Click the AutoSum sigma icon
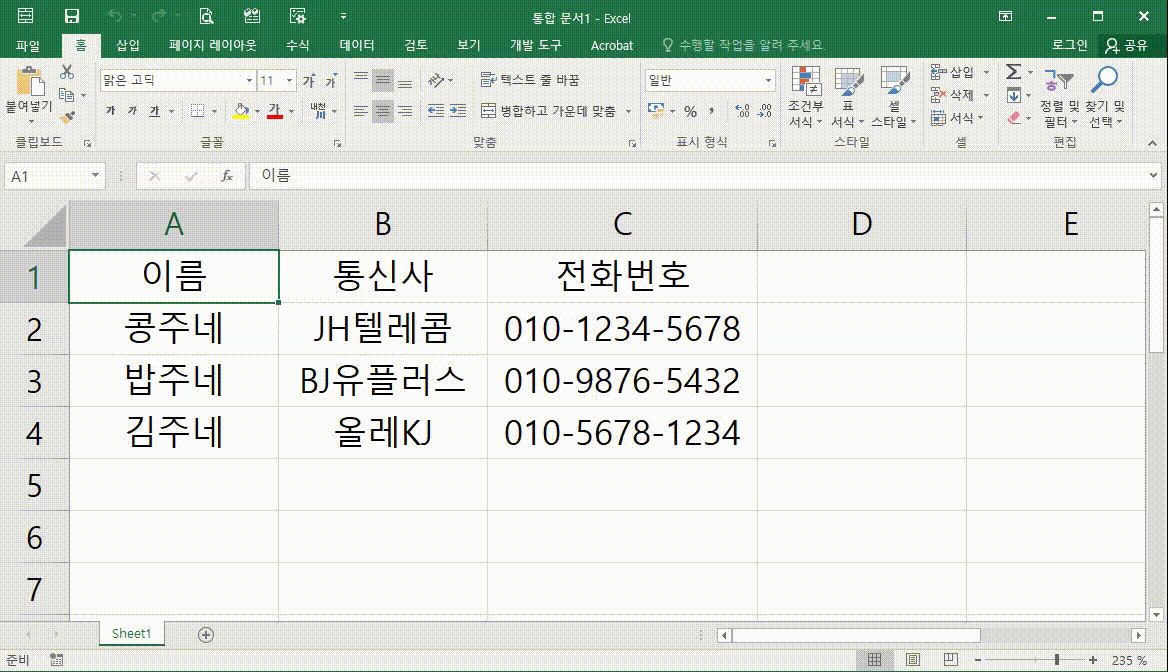This screenshot has height=672, width=1168. pos(1014,72)
